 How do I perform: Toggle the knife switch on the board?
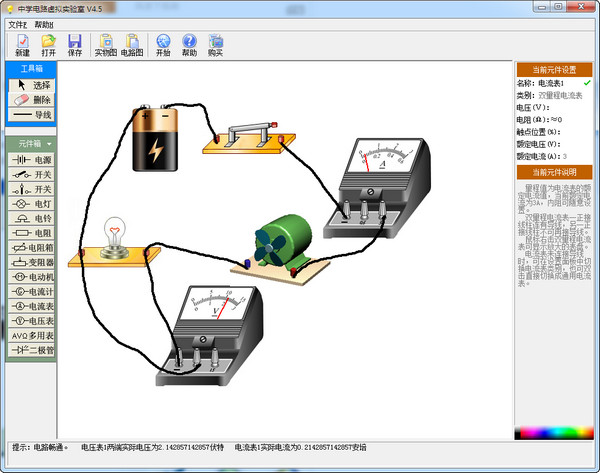[x=249, y=135]
